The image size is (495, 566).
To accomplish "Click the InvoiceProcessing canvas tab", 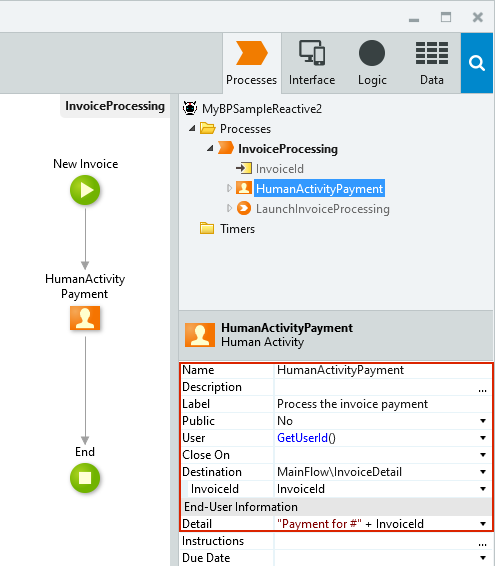I will (x=115, y=106).
